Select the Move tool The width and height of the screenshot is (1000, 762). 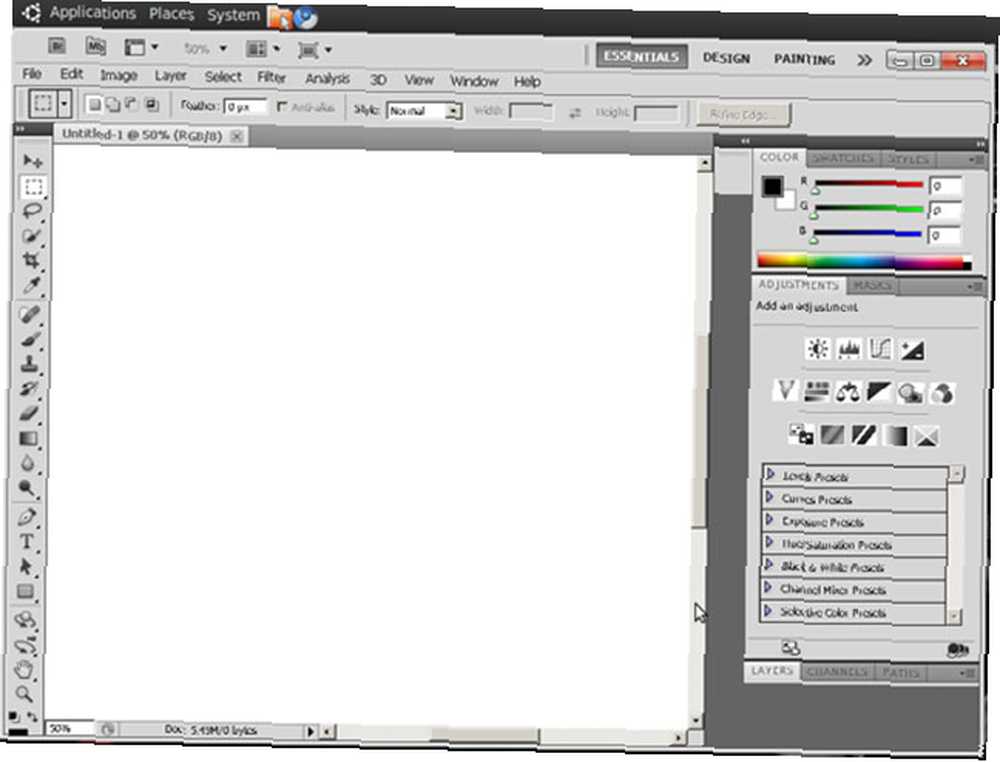[x=32, y=160]
